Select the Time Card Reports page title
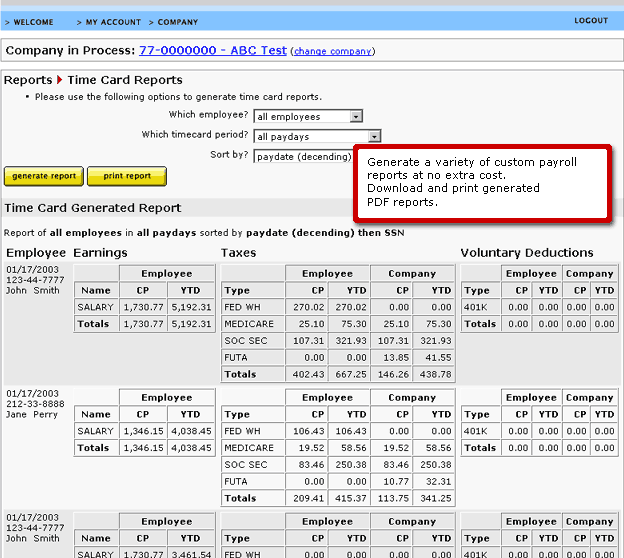 click(x=125, y=80)
